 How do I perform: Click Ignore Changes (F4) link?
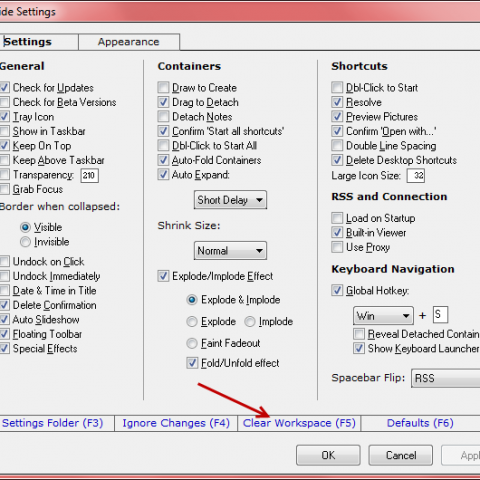pos(176,423)
